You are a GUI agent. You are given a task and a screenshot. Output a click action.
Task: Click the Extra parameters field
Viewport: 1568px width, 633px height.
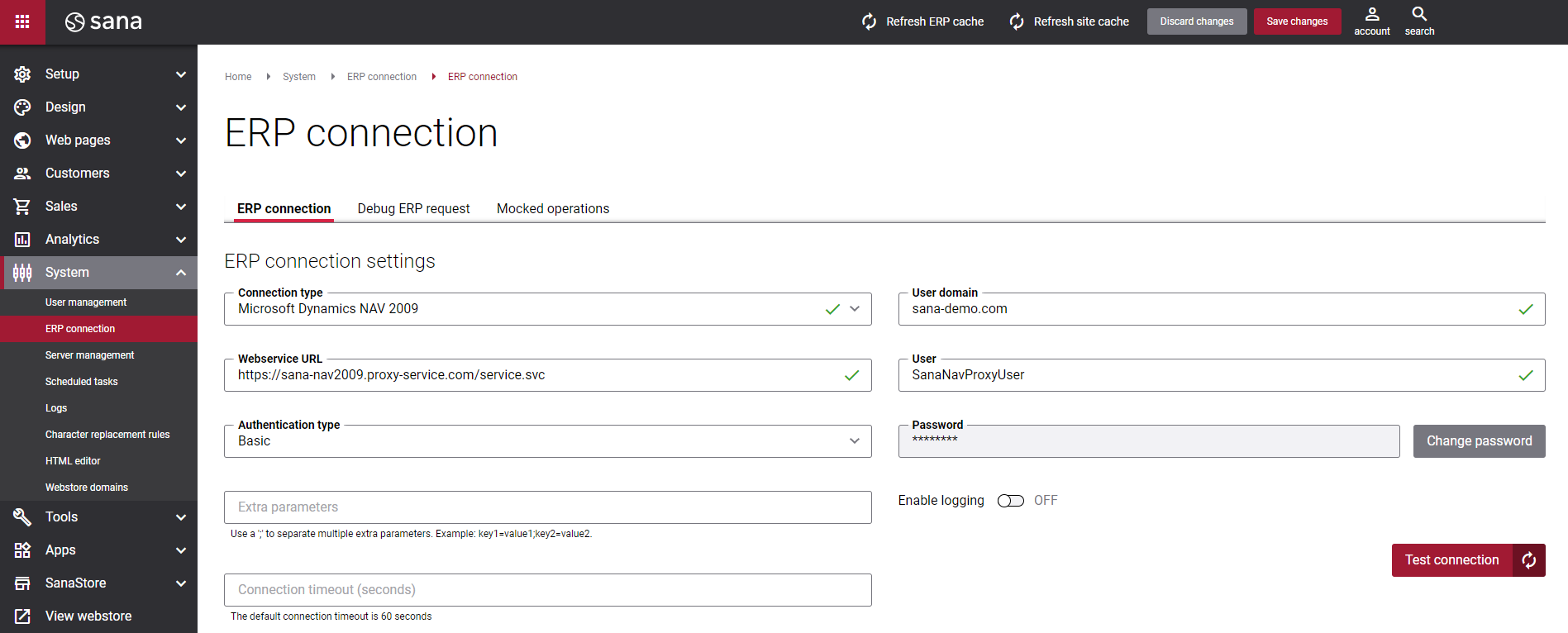547,507
